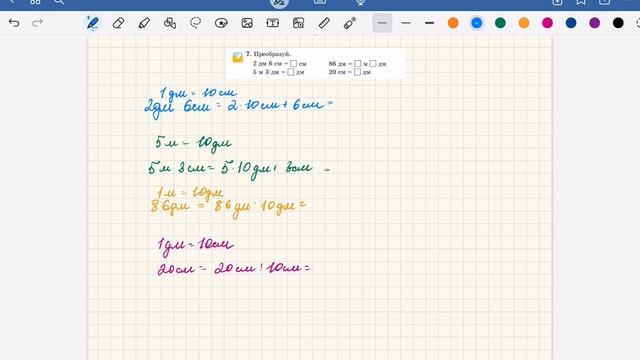Toggle the Ruler tool
640x360 pixels.
pyautogui.click(x=324, y=23)
